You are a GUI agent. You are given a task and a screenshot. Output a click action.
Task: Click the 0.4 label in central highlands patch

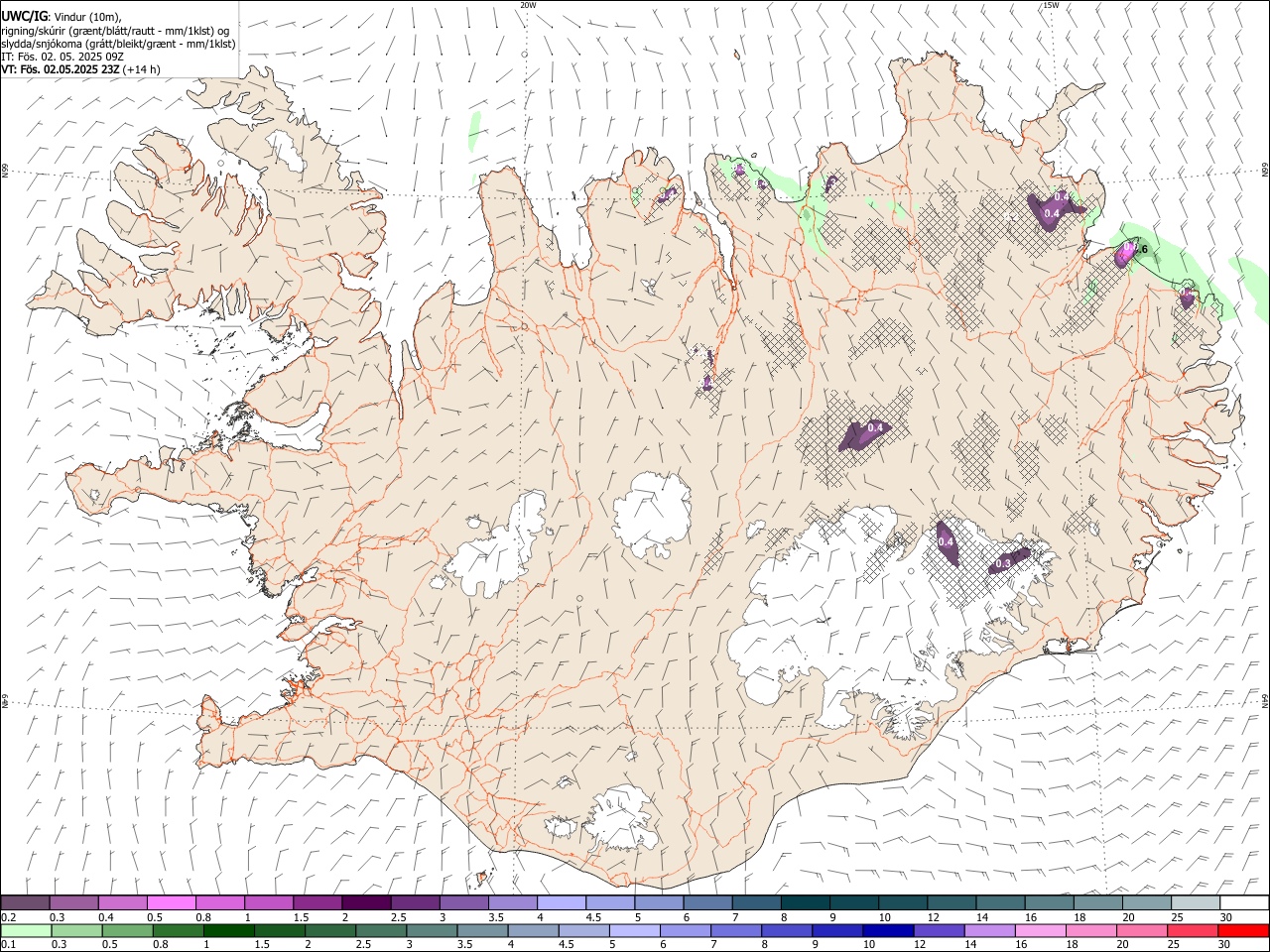click(x=875, y=427)
